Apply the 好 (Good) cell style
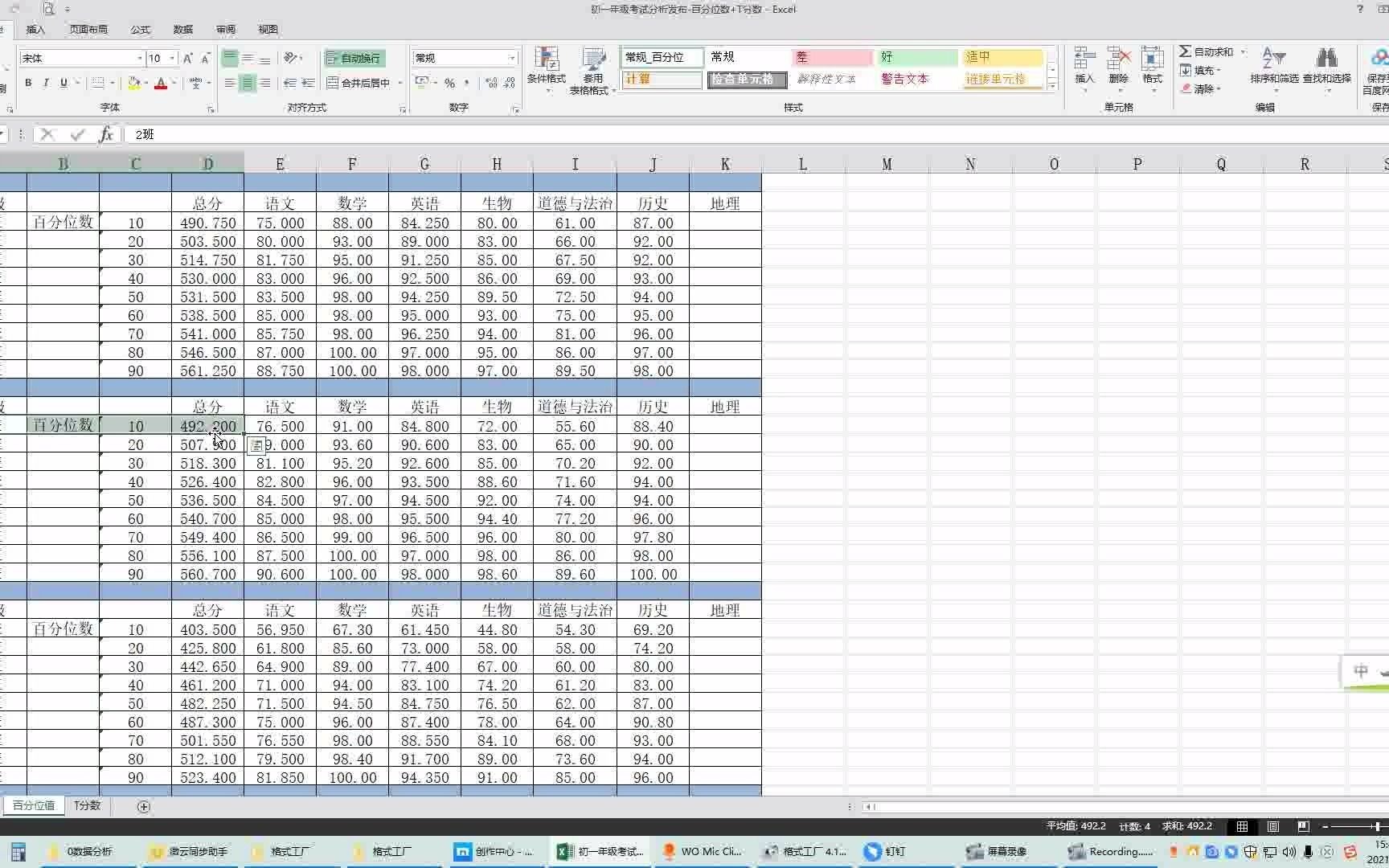The width and height of the screenshot is (1389, 868). (x=916, y=57)
